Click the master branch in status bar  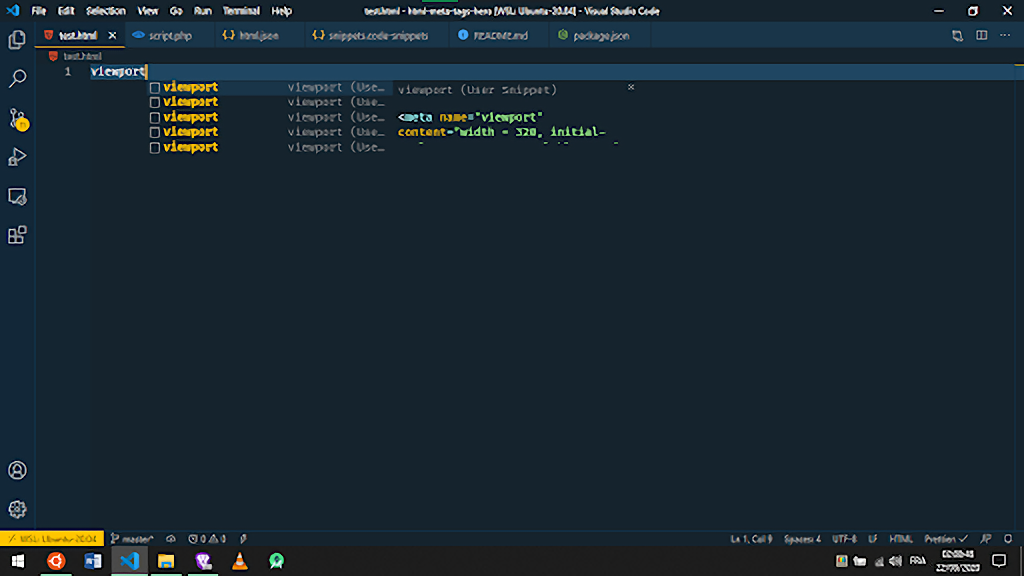(132, 539)
